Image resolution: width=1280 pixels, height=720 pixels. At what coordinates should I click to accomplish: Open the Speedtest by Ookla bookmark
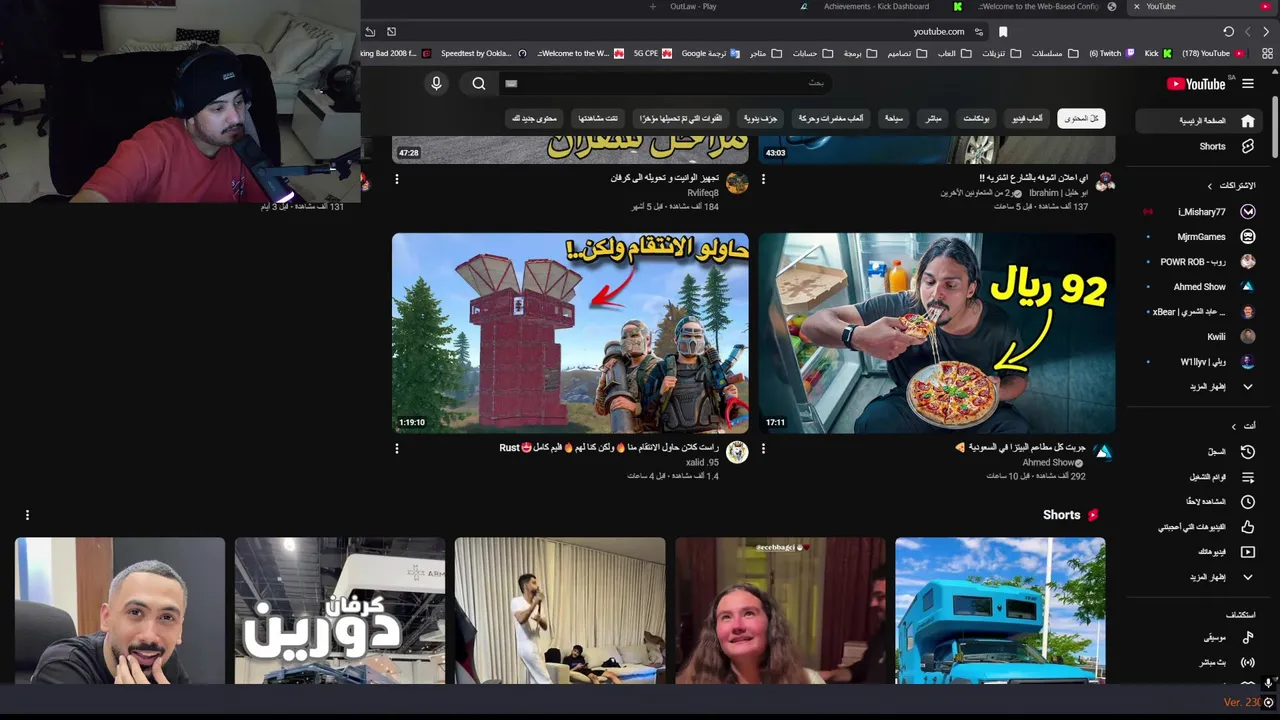482,53
